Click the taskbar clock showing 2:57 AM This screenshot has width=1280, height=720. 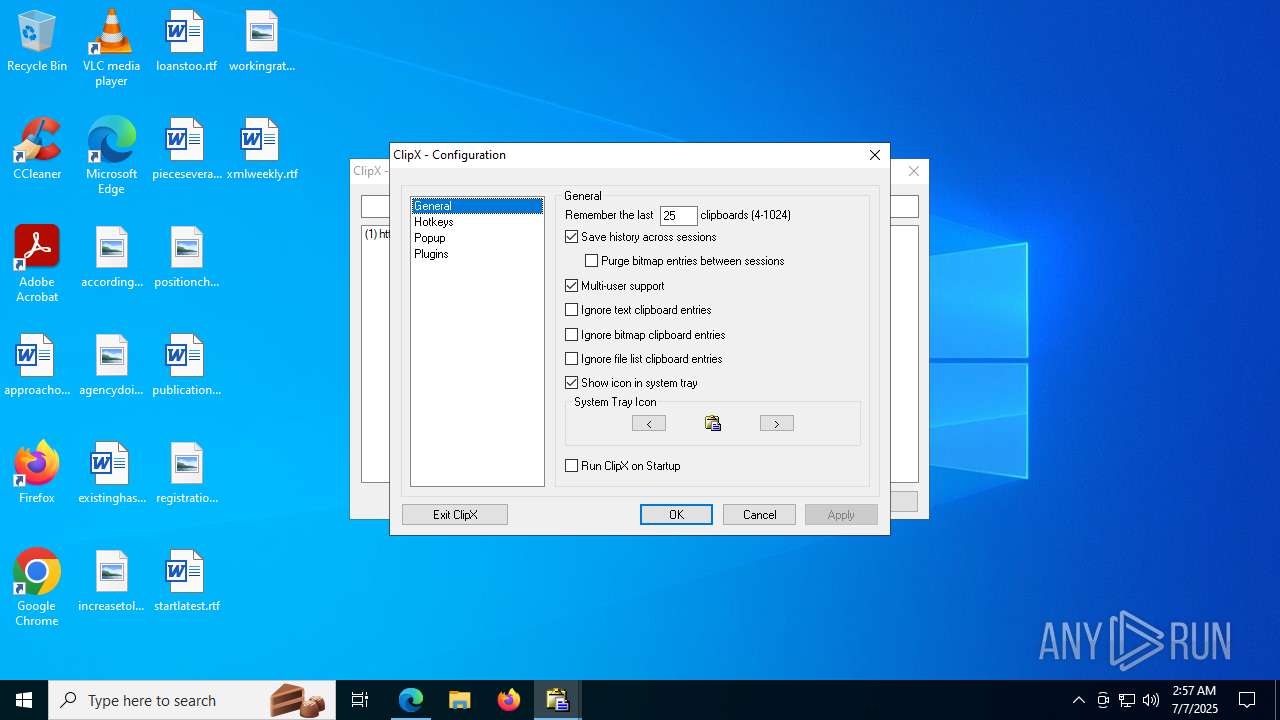pyautogui.click(x=1194, y=700)
